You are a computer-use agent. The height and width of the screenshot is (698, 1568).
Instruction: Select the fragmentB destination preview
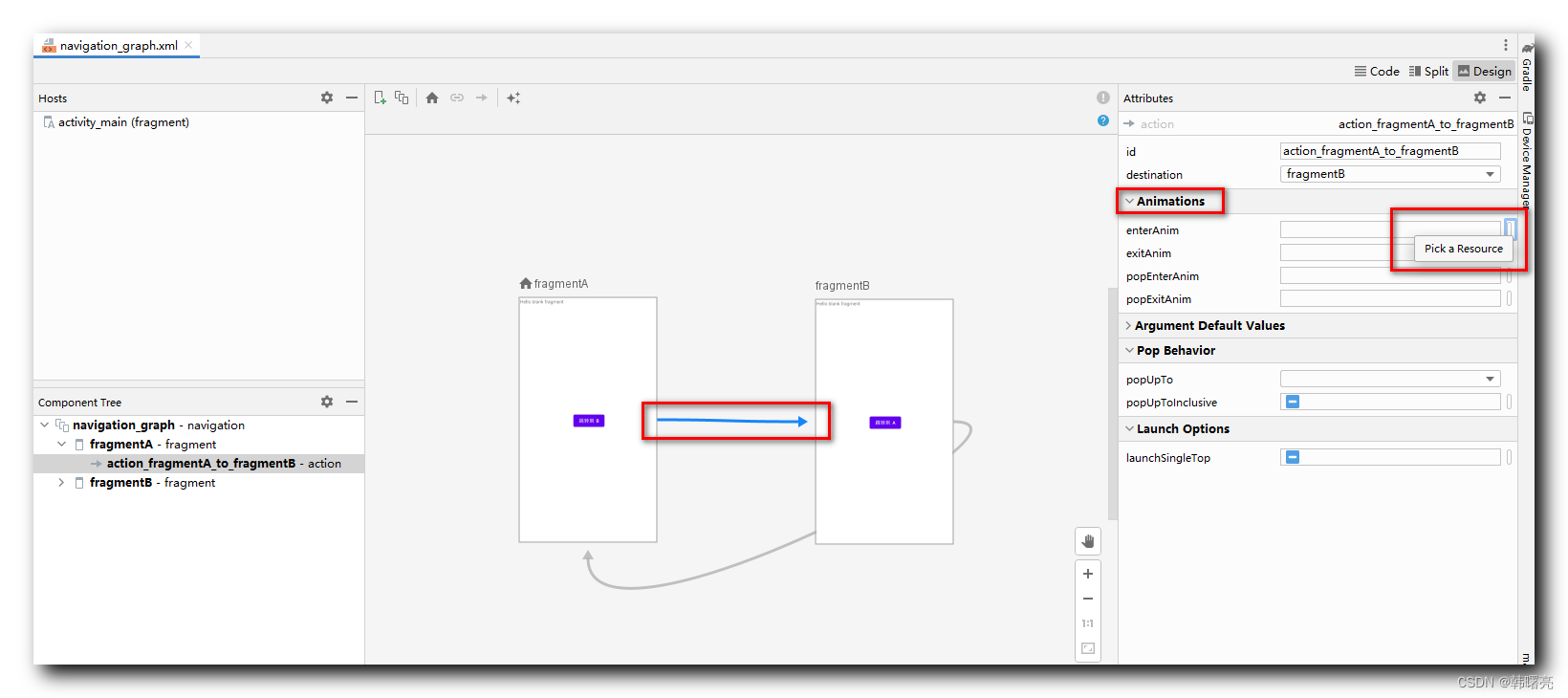click(884, 422)
